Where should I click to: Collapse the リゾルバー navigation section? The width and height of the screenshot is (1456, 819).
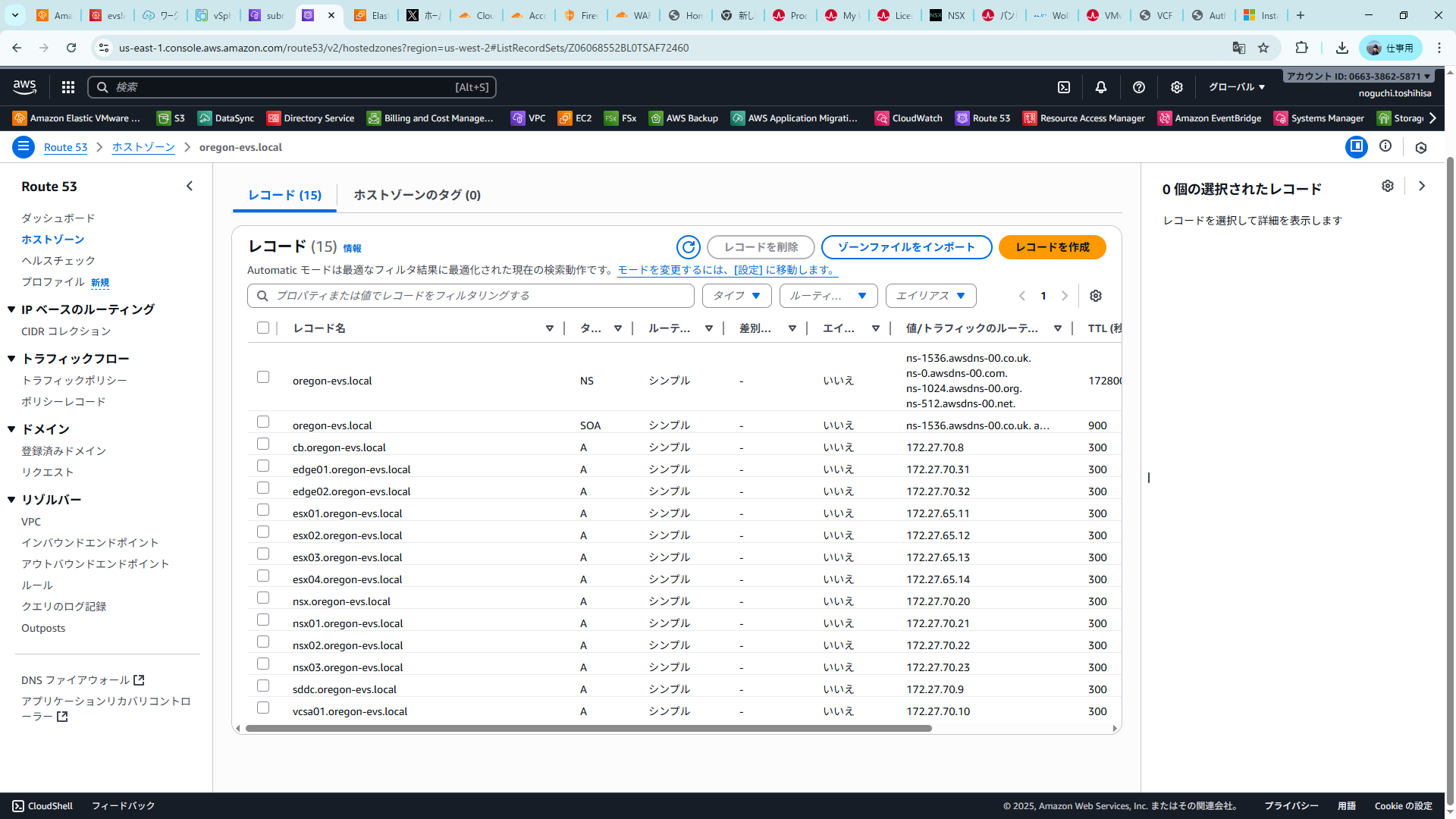click(11, 500)
